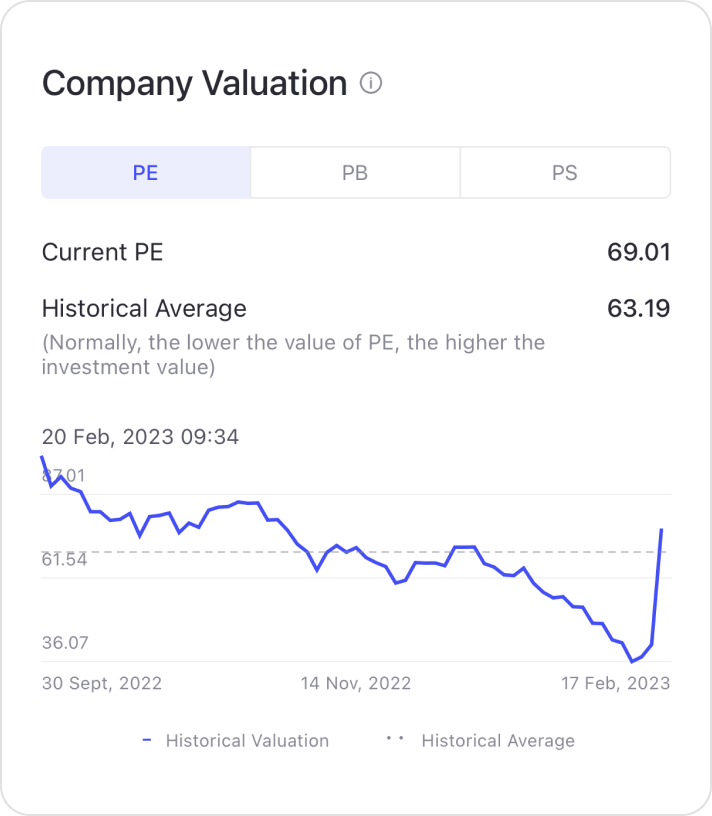Click the lowest point of the valuation line

632,661
